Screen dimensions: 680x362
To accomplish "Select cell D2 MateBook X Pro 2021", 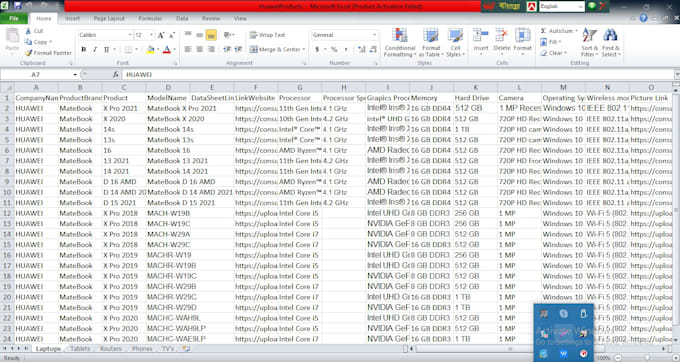I will 168,108.
